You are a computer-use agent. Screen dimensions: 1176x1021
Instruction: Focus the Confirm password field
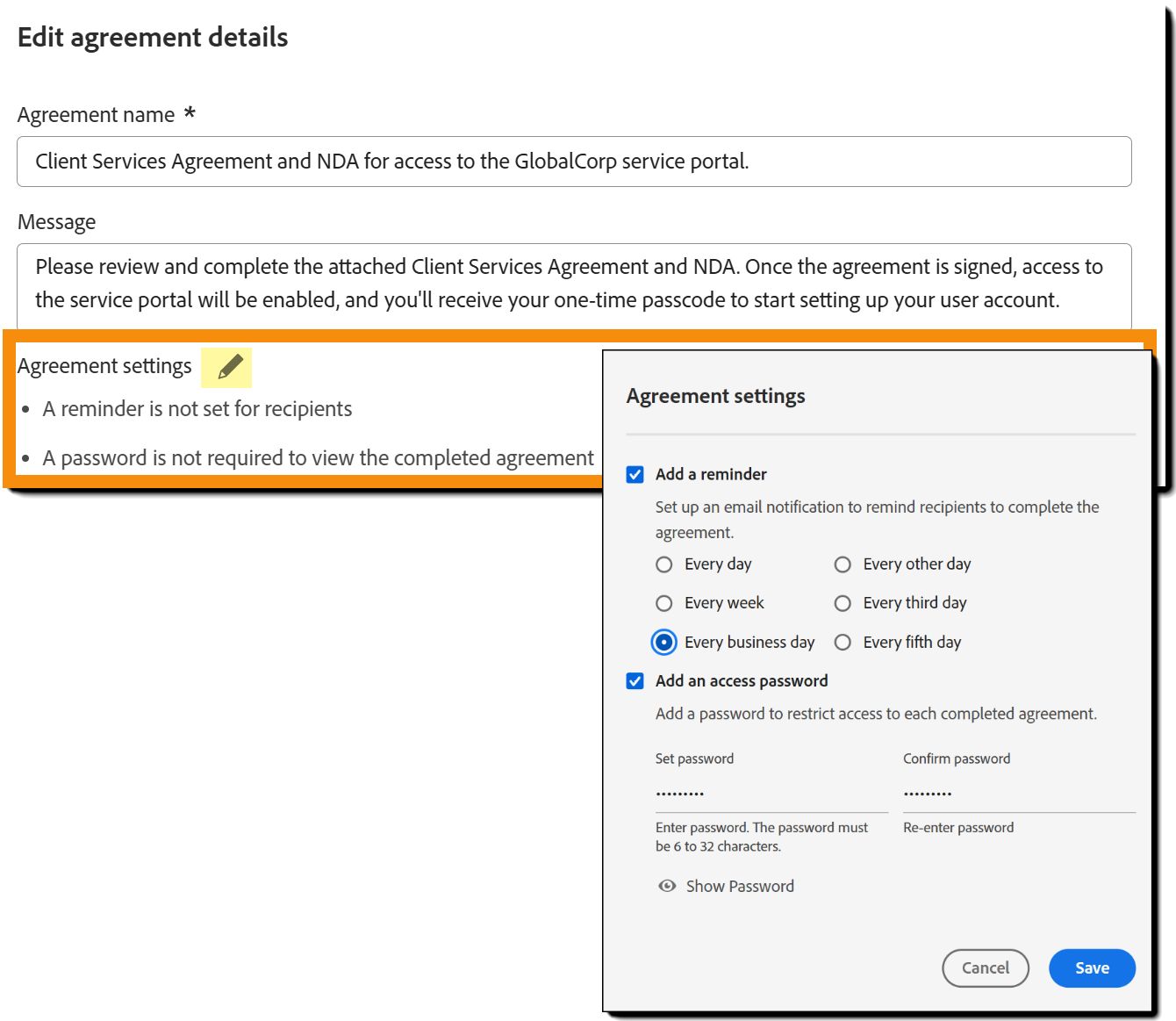point(1018,793)
